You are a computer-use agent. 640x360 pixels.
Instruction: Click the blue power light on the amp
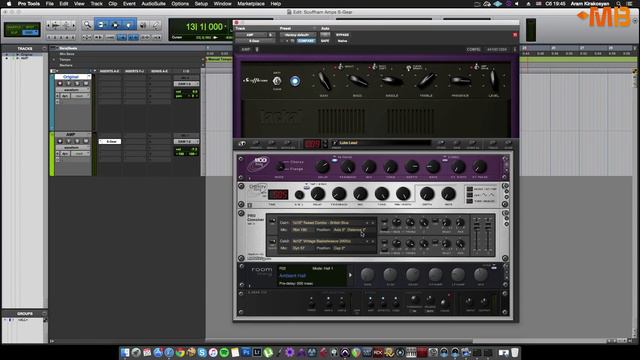[x=295, y=81]
